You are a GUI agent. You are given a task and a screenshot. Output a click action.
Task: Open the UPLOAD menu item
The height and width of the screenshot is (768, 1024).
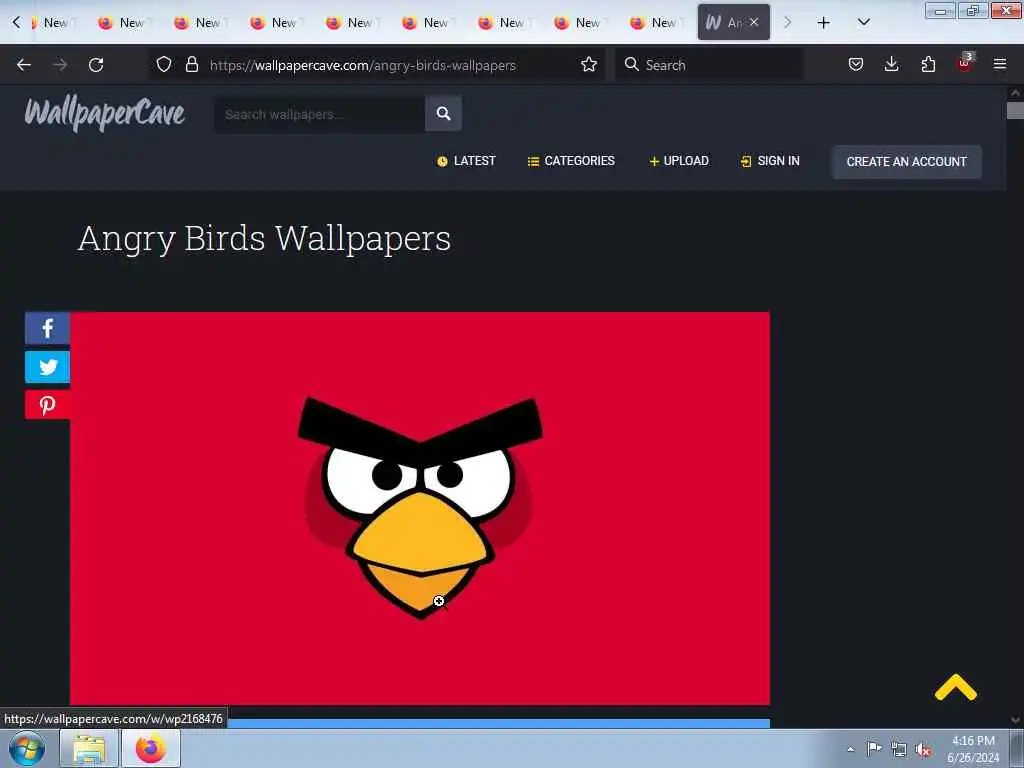tap(679, 161)
